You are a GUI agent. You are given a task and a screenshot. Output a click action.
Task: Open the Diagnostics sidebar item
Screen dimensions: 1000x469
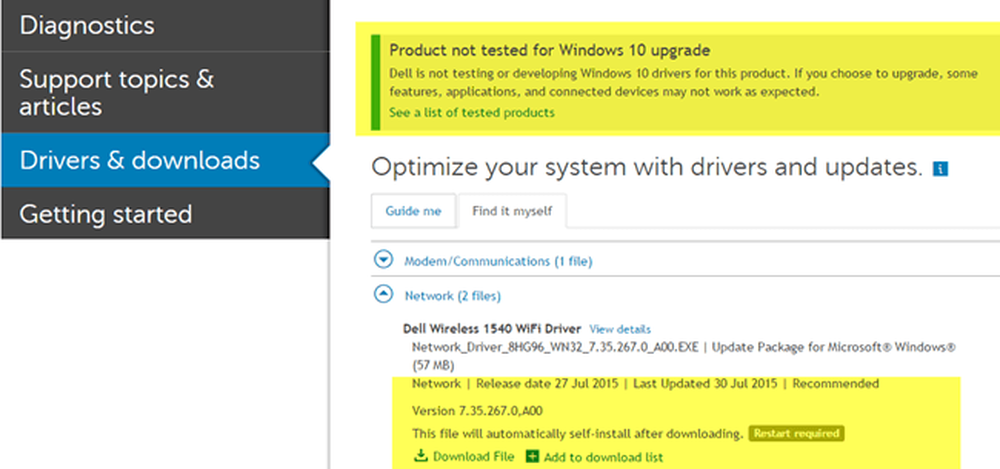pyautogui.click(x=165, y=26)
